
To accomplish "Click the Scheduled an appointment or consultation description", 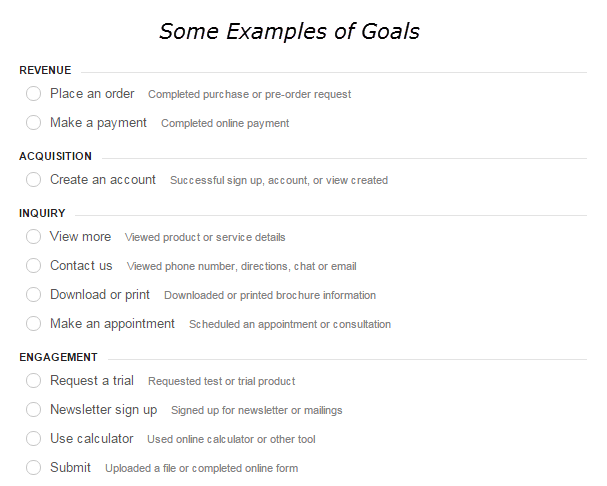I will coord(290,325).
